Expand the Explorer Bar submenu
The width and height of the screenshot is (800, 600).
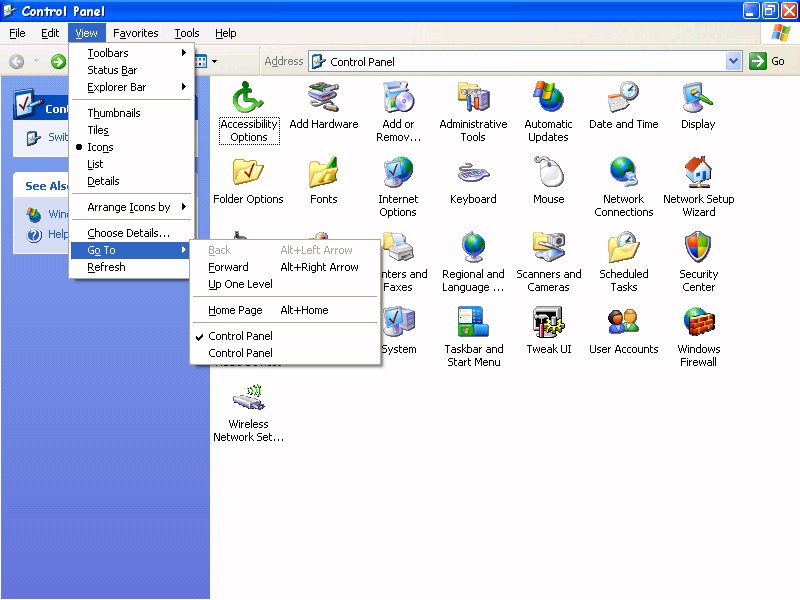(131, 87)
